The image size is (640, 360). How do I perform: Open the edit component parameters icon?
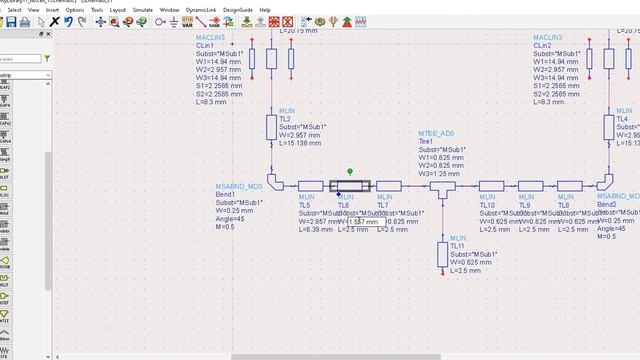point(306,22)
